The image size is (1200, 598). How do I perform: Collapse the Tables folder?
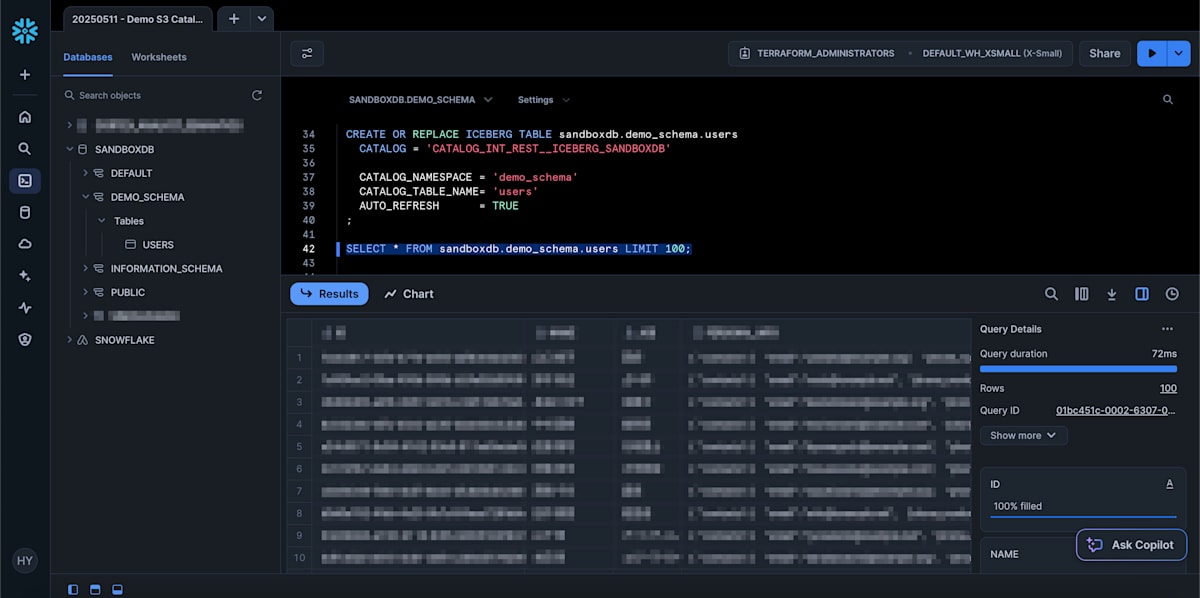(x=102, y=221)
